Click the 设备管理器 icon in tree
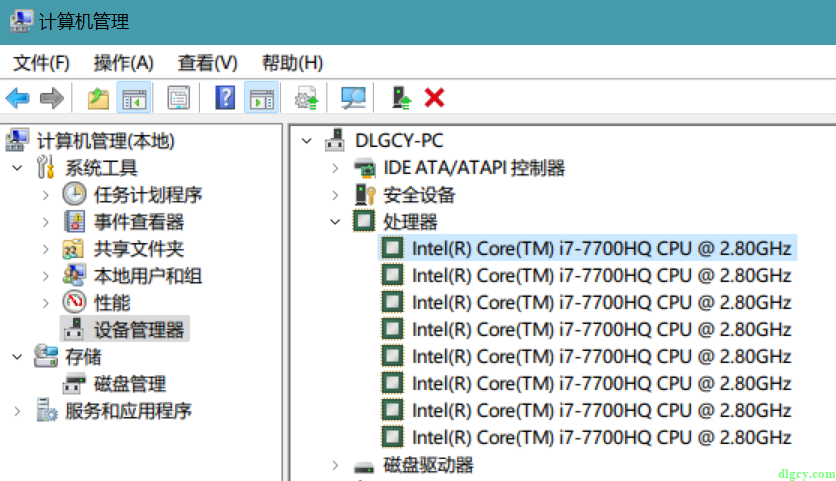This screenshot has width=836, height=481. [x=74, y=329]
